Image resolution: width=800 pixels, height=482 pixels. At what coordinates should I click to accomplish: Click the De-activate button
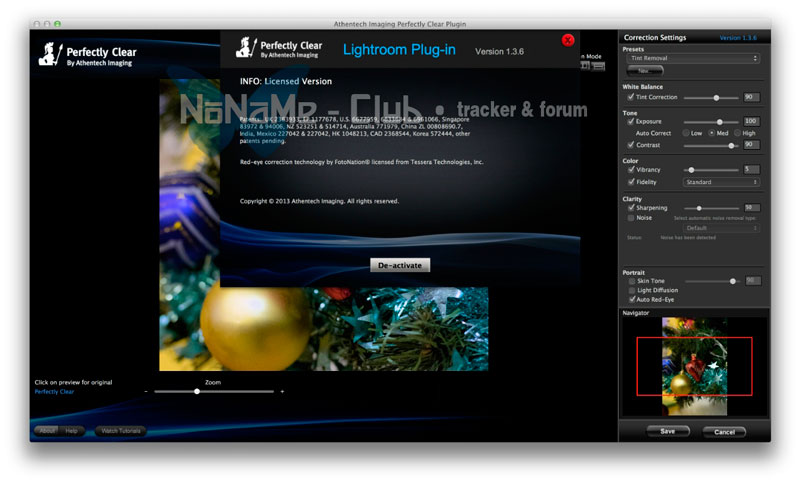[400, 265]
